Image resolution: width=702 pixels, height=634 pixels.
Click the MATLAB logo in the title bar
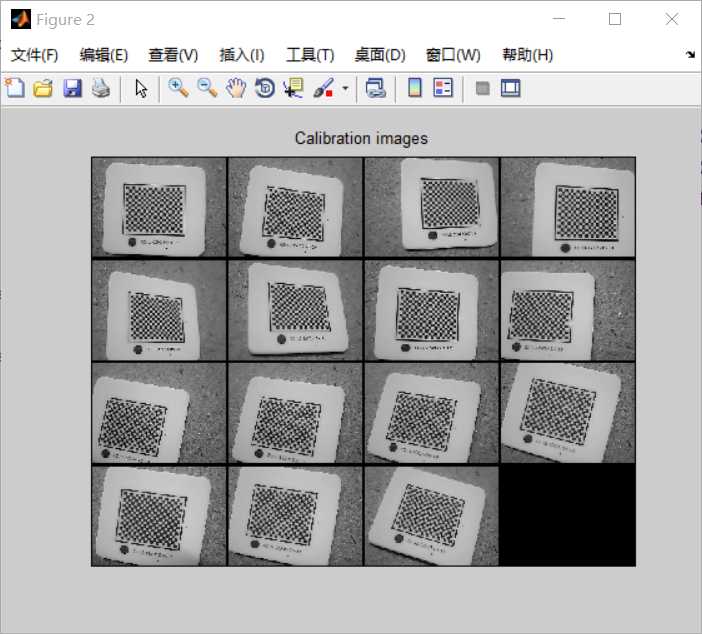(21, 19)
